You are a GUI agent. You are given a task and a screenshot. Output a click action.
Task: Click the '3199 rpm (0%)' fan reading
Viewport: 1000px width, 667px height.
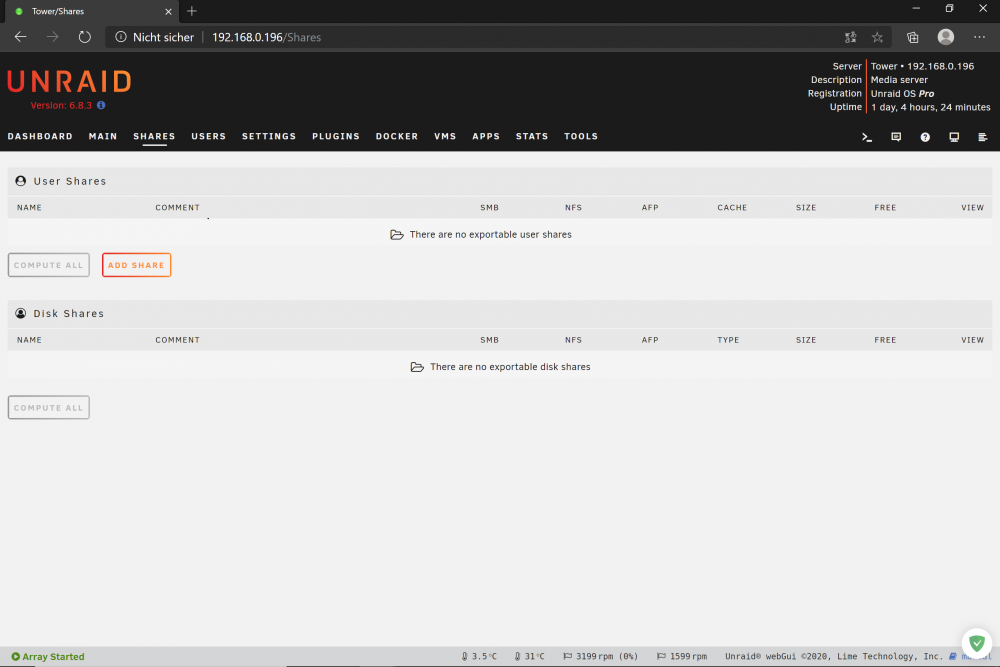[x=607, y=656]
